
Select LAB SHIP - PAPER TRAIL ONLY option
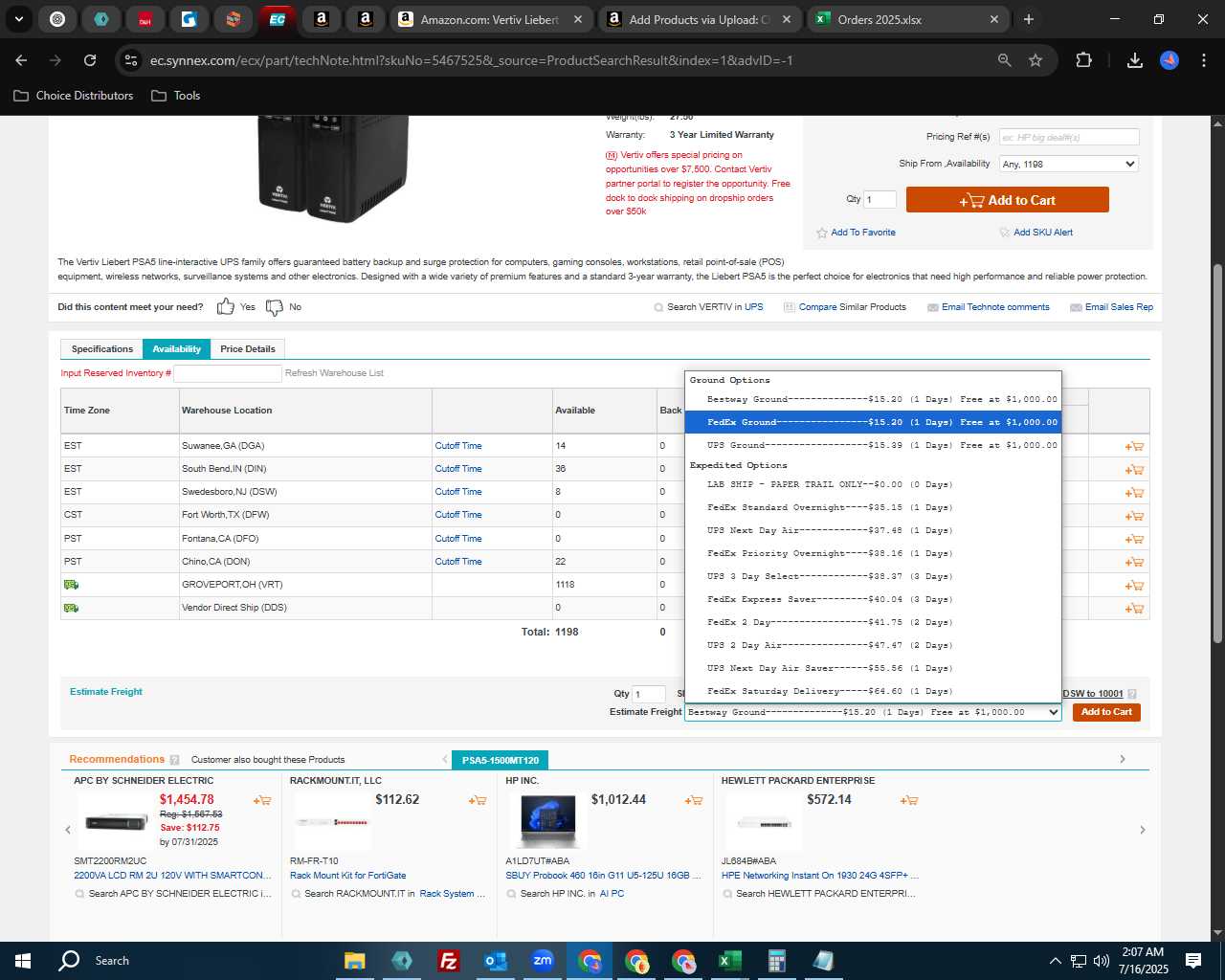pos(873,484)
